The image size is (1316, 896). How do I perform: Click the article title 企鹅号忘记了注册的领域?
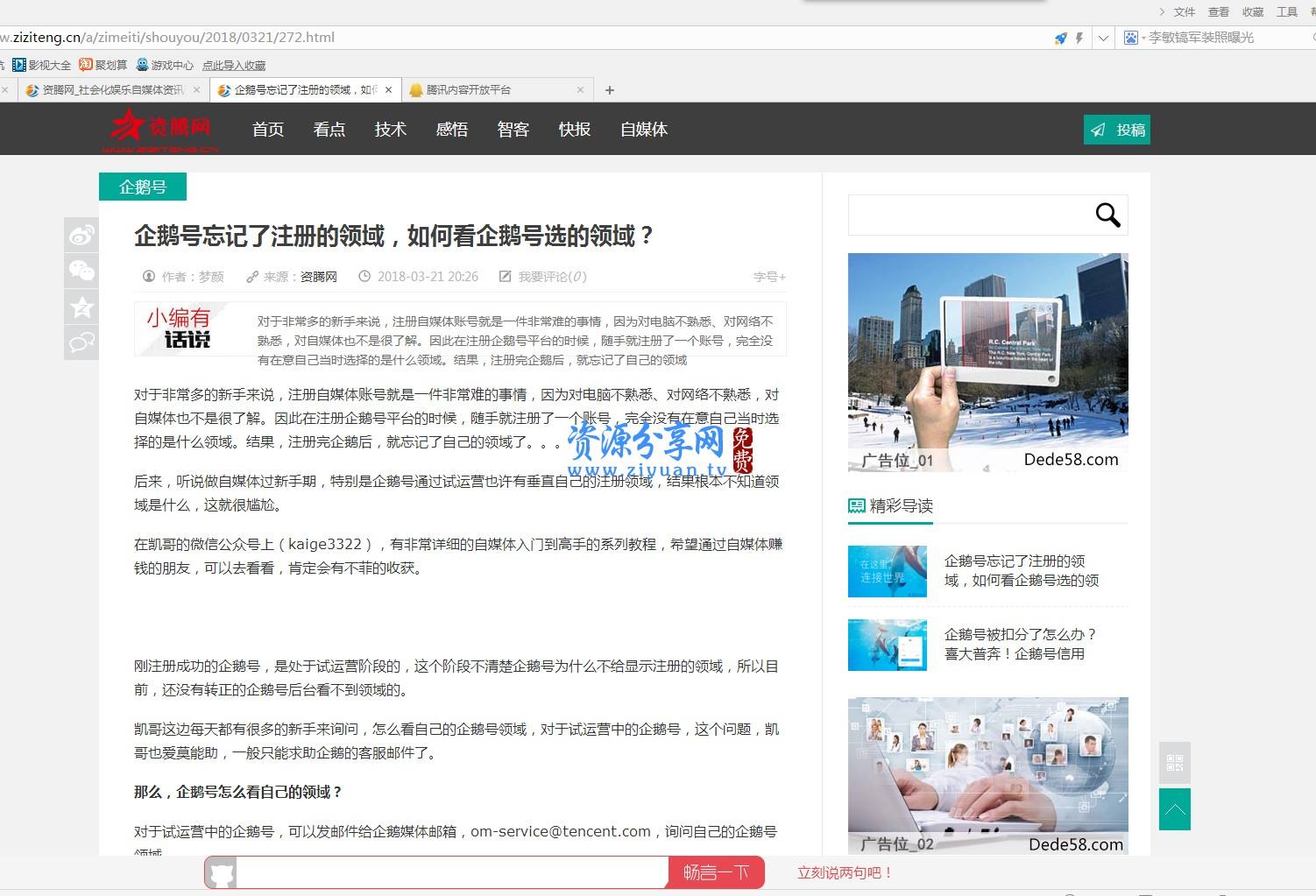point(394,236)
